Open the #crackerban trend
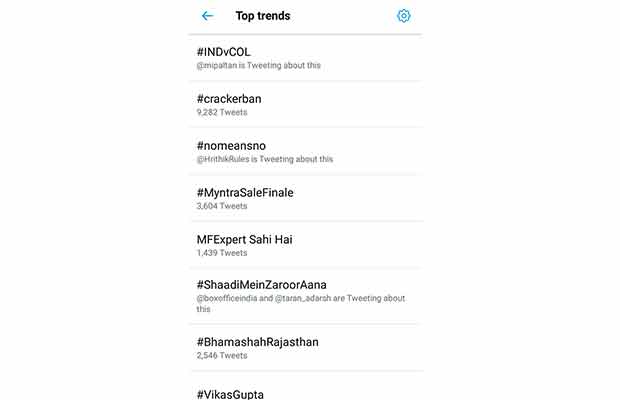The height and width of the screenshot is (400, 620). coord(229,98)
